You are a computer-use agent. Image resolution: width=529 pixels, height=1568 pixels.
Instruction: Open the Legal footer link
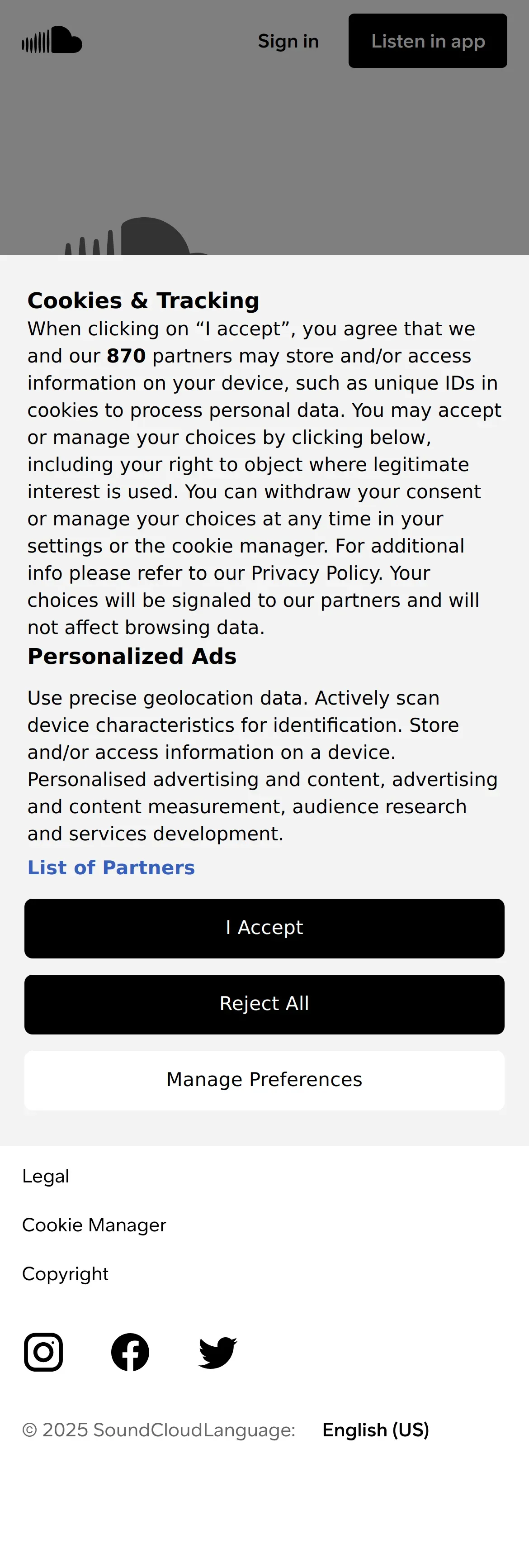46,1176
